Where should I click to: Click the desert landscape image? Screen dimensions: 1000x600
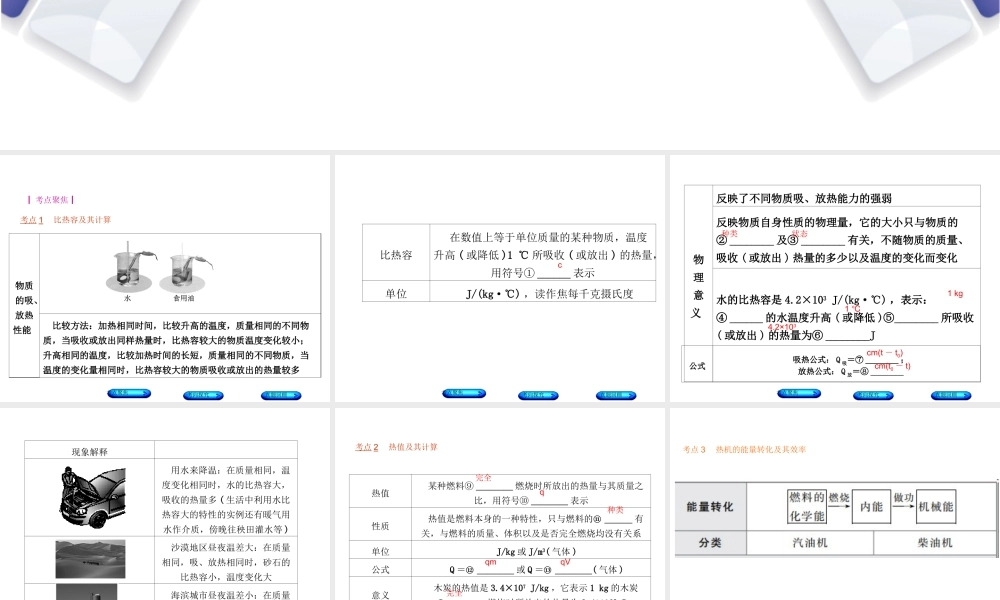[90, 559]
